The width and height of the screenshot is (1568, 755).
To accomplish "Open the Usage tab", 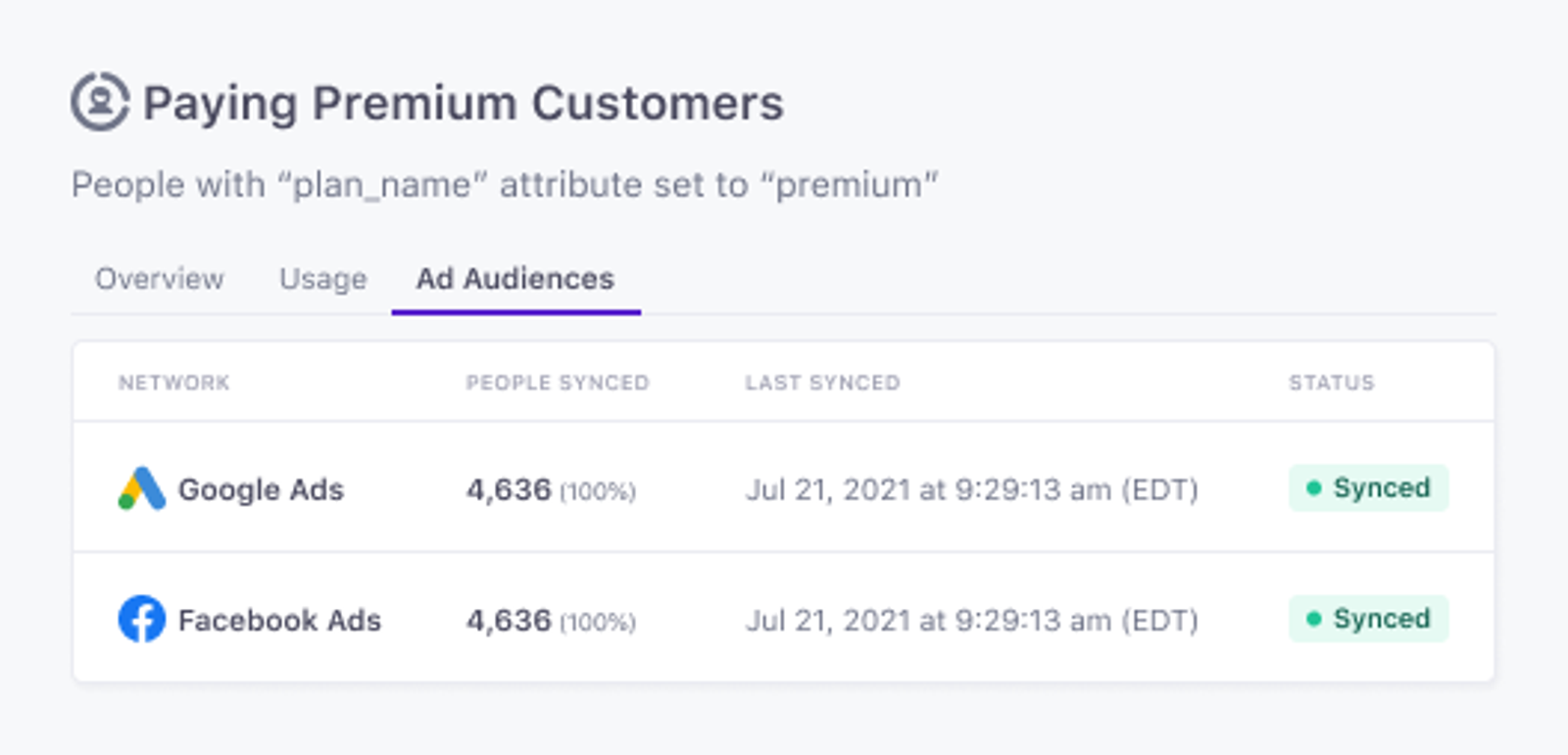I will pyautogui.click(x=322, y=279).
